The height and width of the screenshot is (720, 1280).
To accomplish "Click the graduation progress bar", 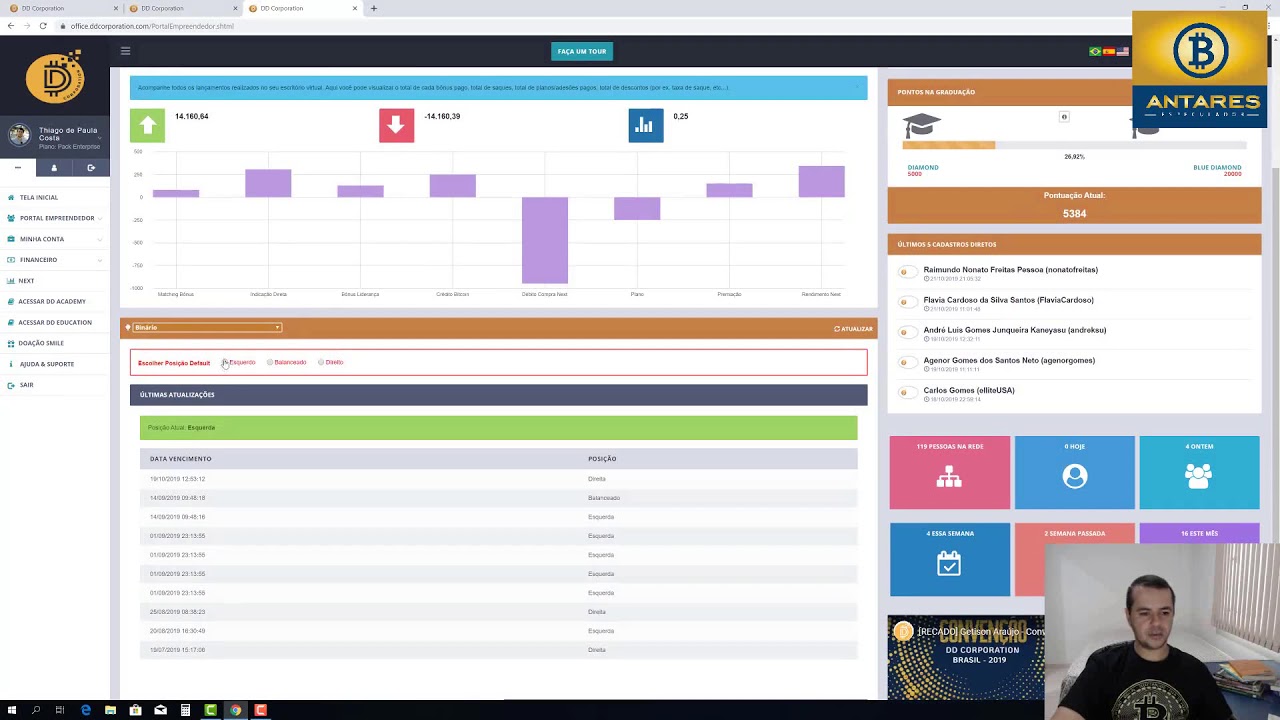I will click(1074, 146).
